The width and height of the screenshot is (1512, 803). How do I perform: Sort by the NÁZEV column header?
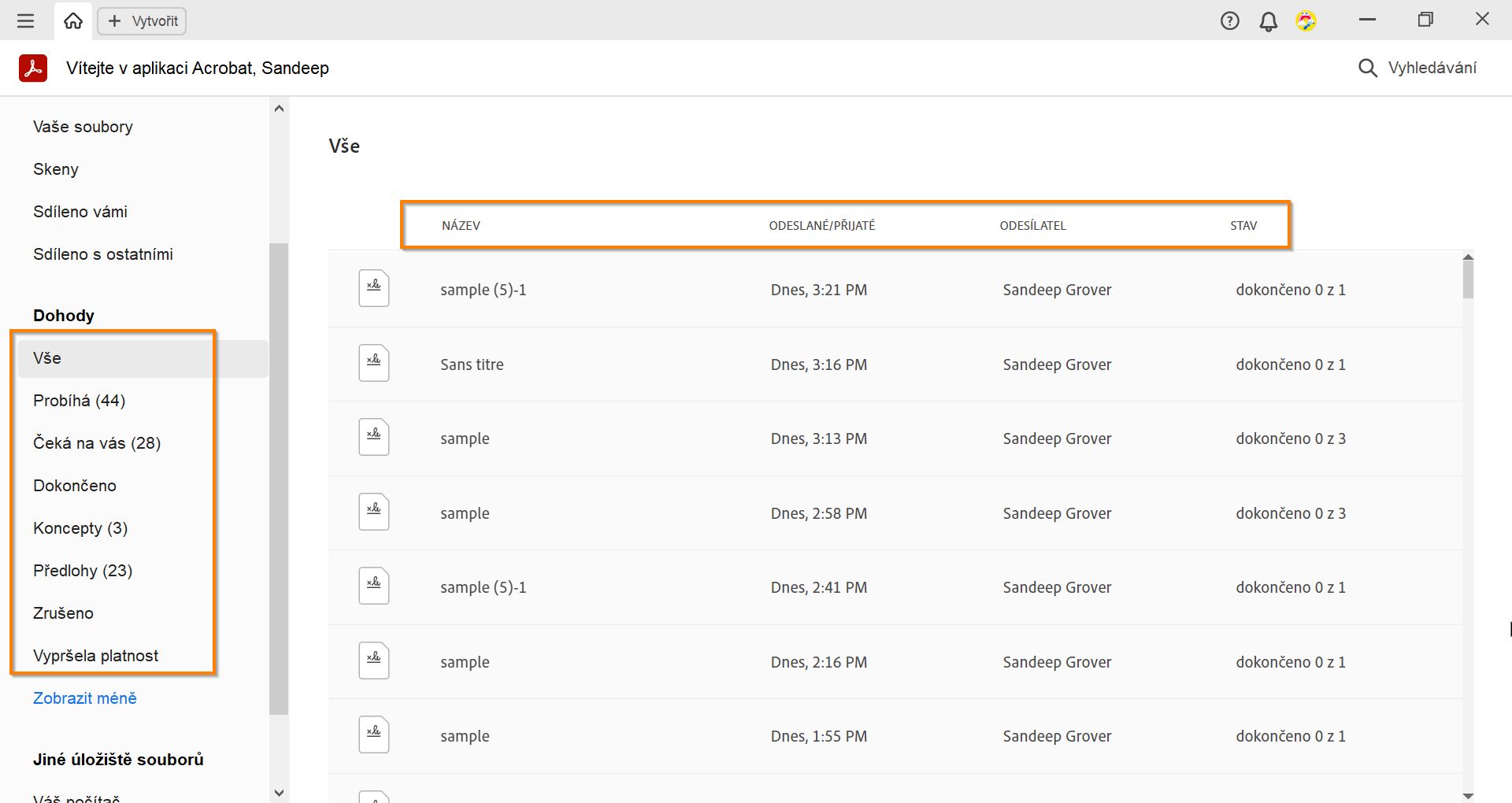click(x=461, y=226)
